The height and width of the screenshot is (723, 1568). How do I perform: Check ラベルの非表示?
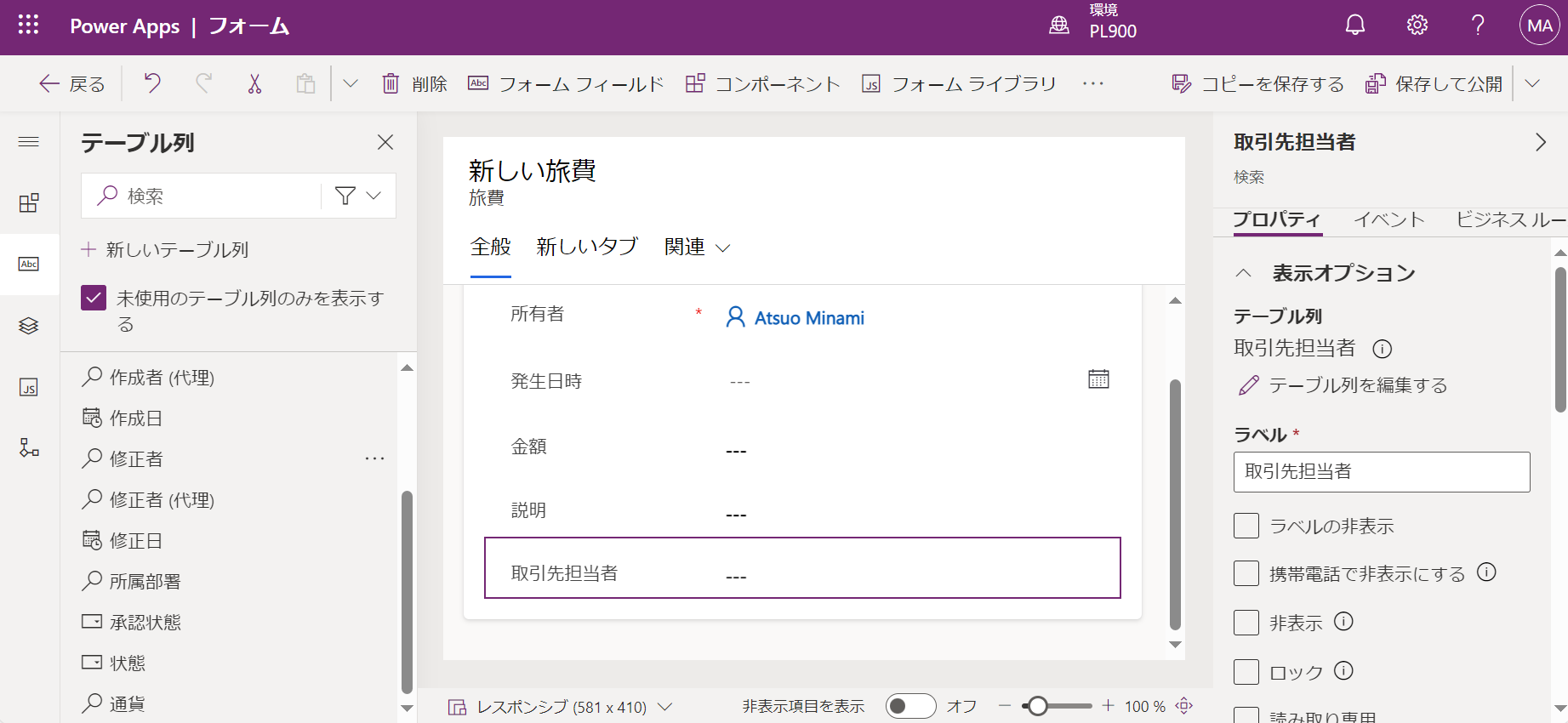[1246, 526]
